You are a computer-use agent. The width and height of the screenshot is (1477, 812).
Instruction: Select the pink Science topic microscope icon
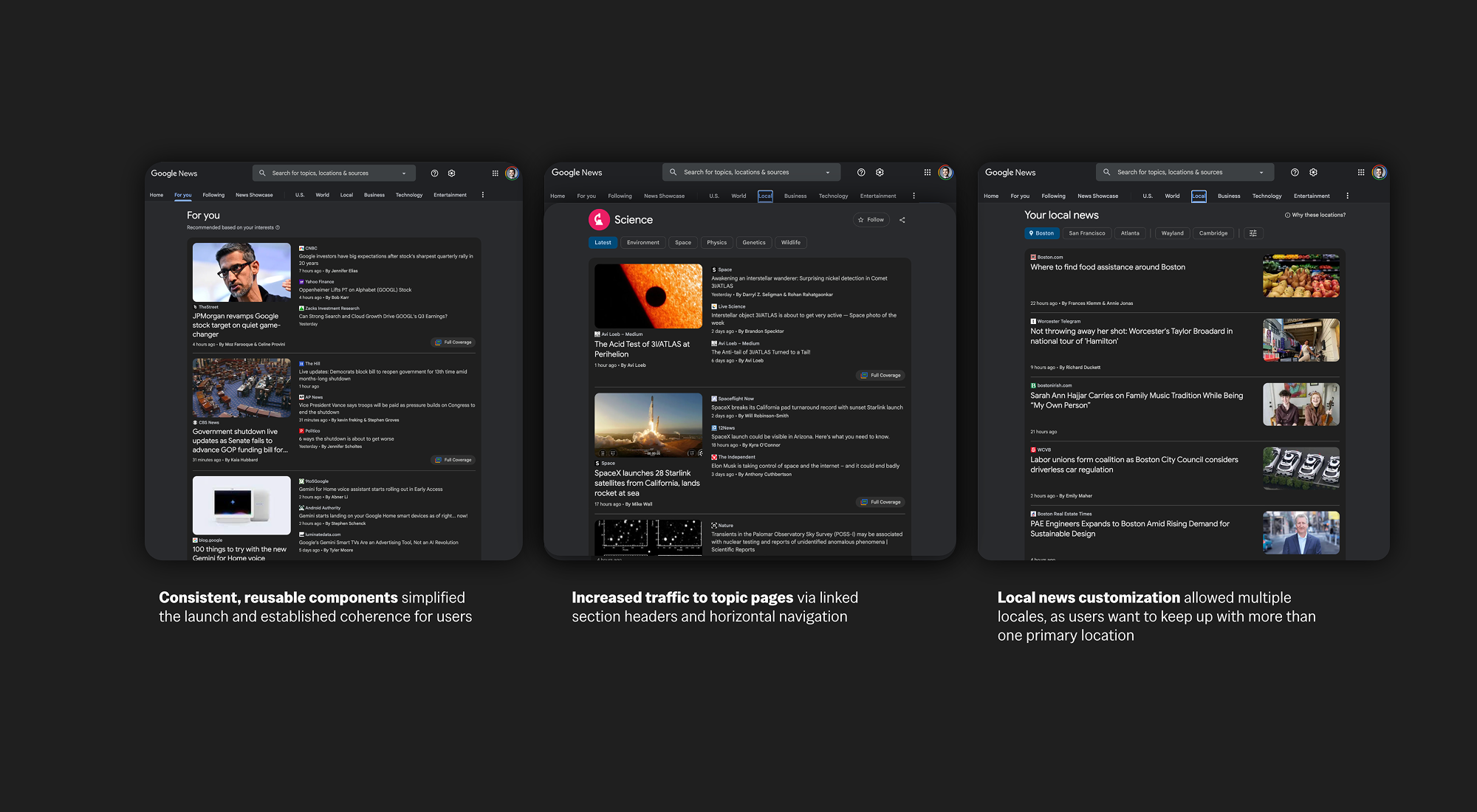click(600, 219)
